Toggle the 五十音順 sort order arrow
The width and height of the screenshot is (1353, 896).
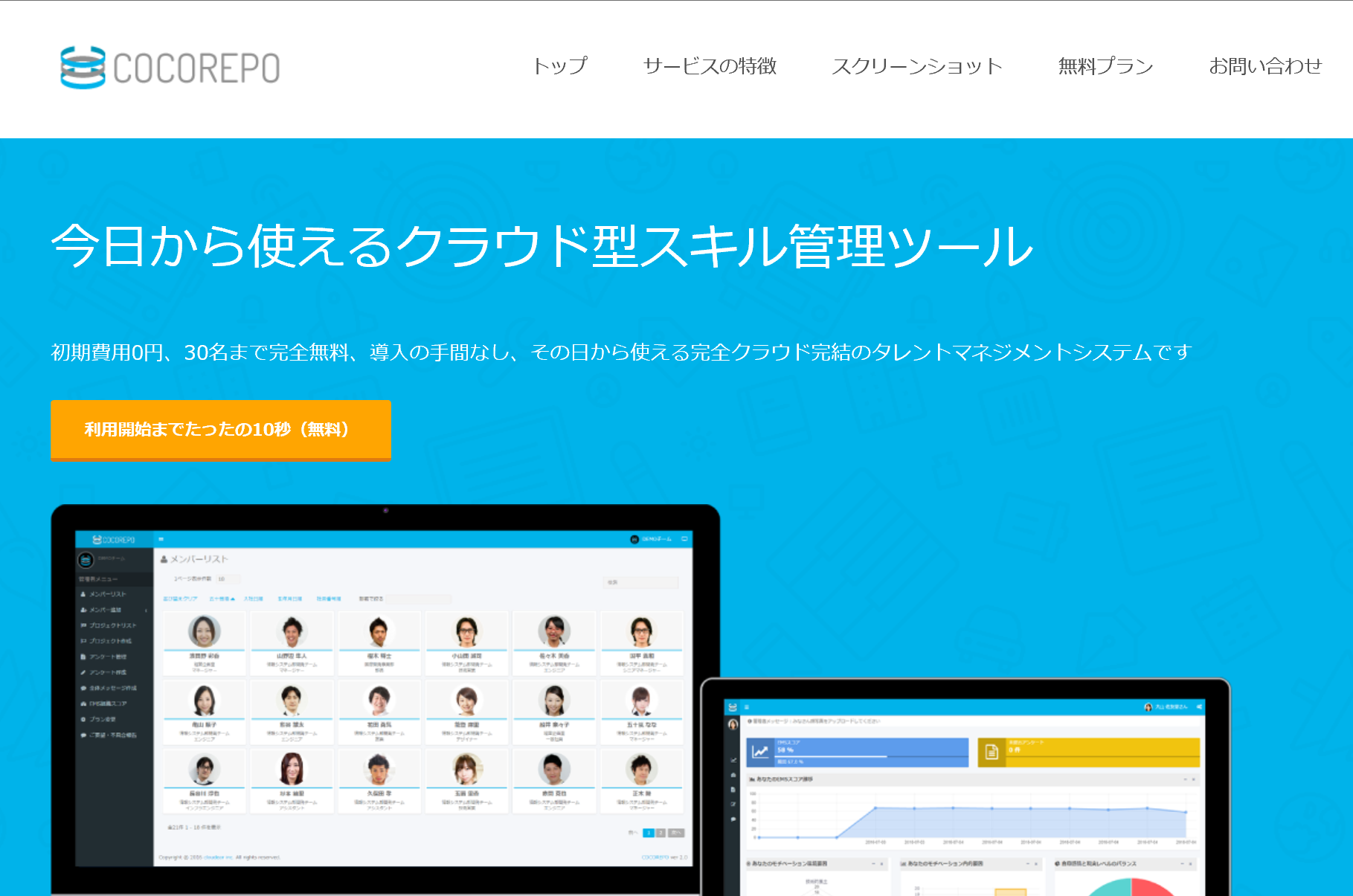coord(233,598)
